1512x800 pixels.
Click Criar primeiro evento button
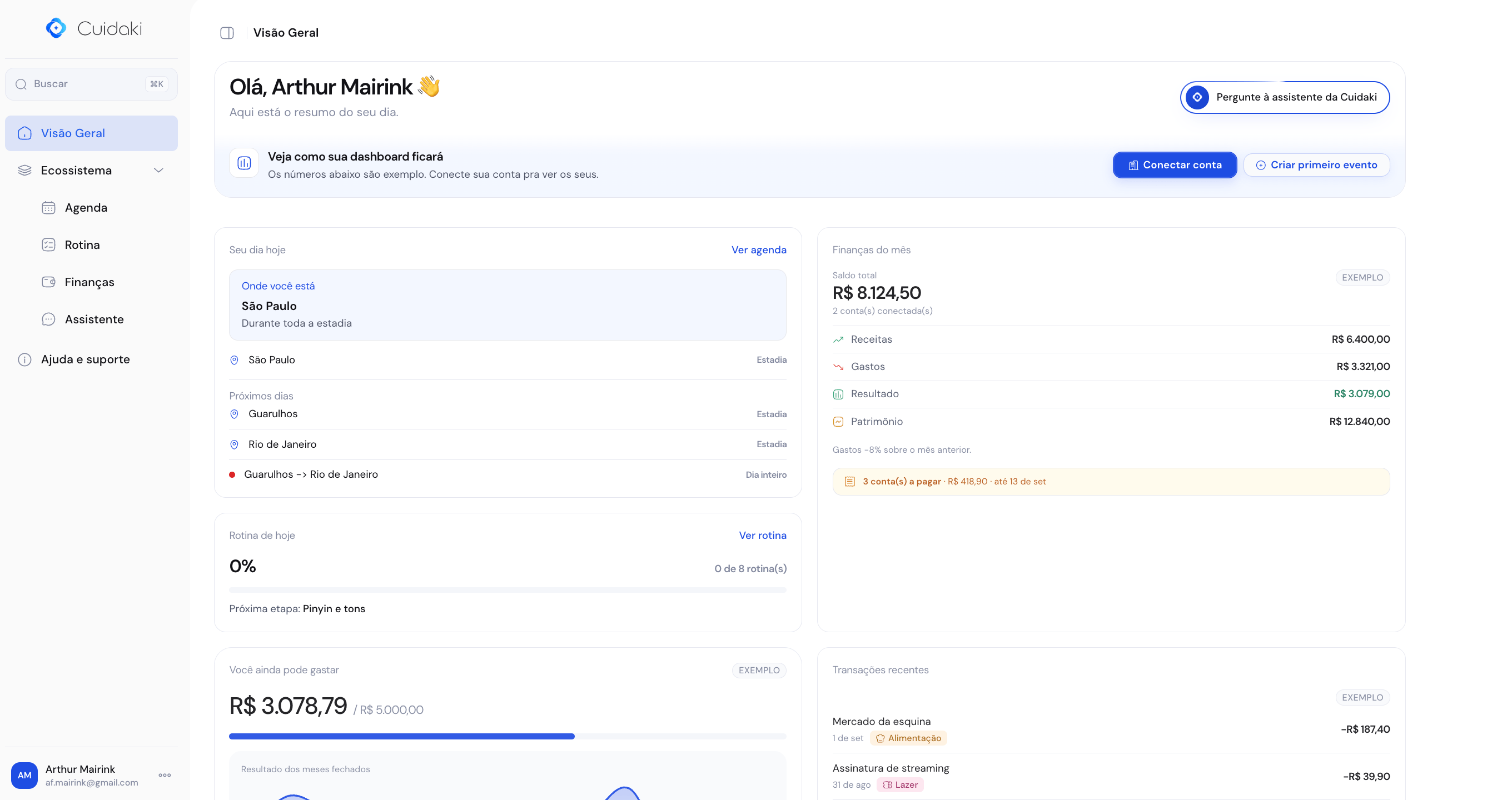1316,165
